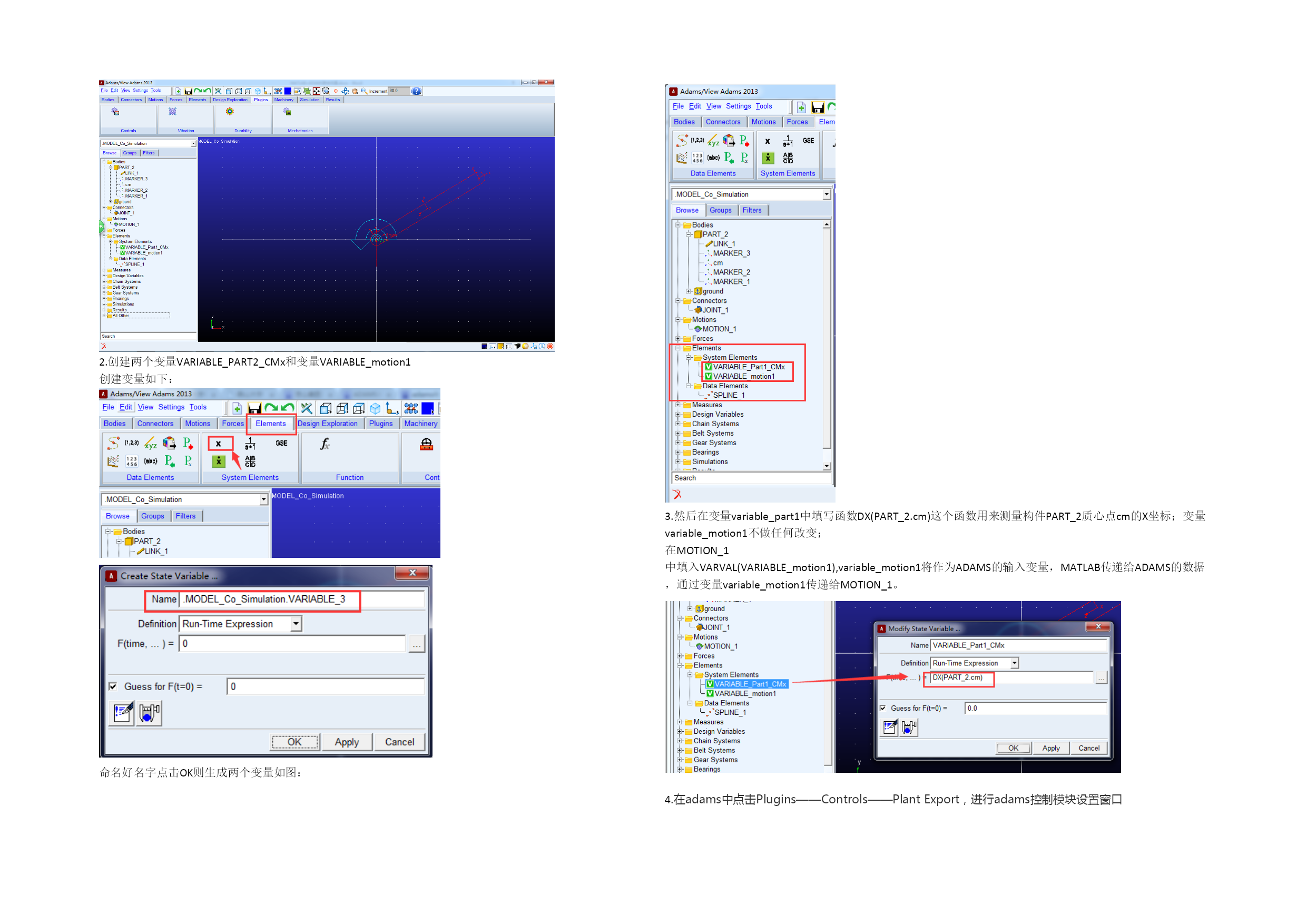This screenshot has height=924, width=1307.
Task: Select Groups tab in right browser screenshot
Action: (x=721, y=210)
